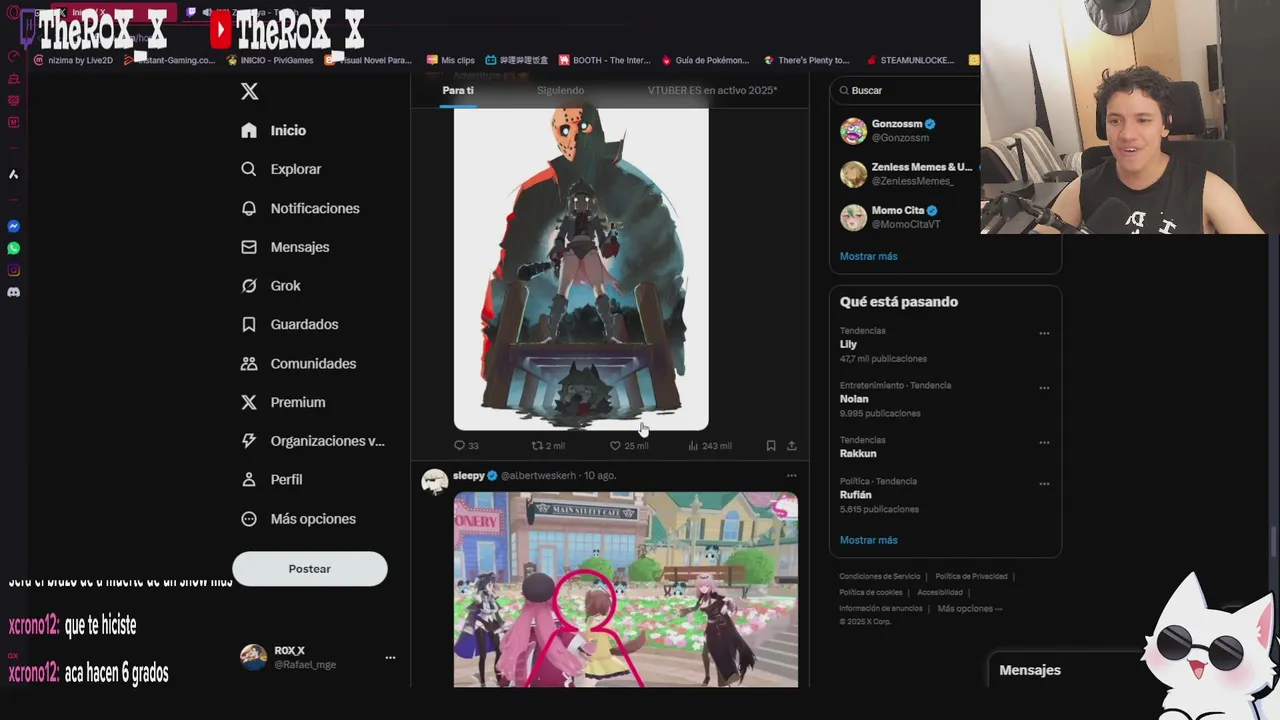Open Más opciones in the sidebar
The image size is (1280, 720).
click(298, 519)
